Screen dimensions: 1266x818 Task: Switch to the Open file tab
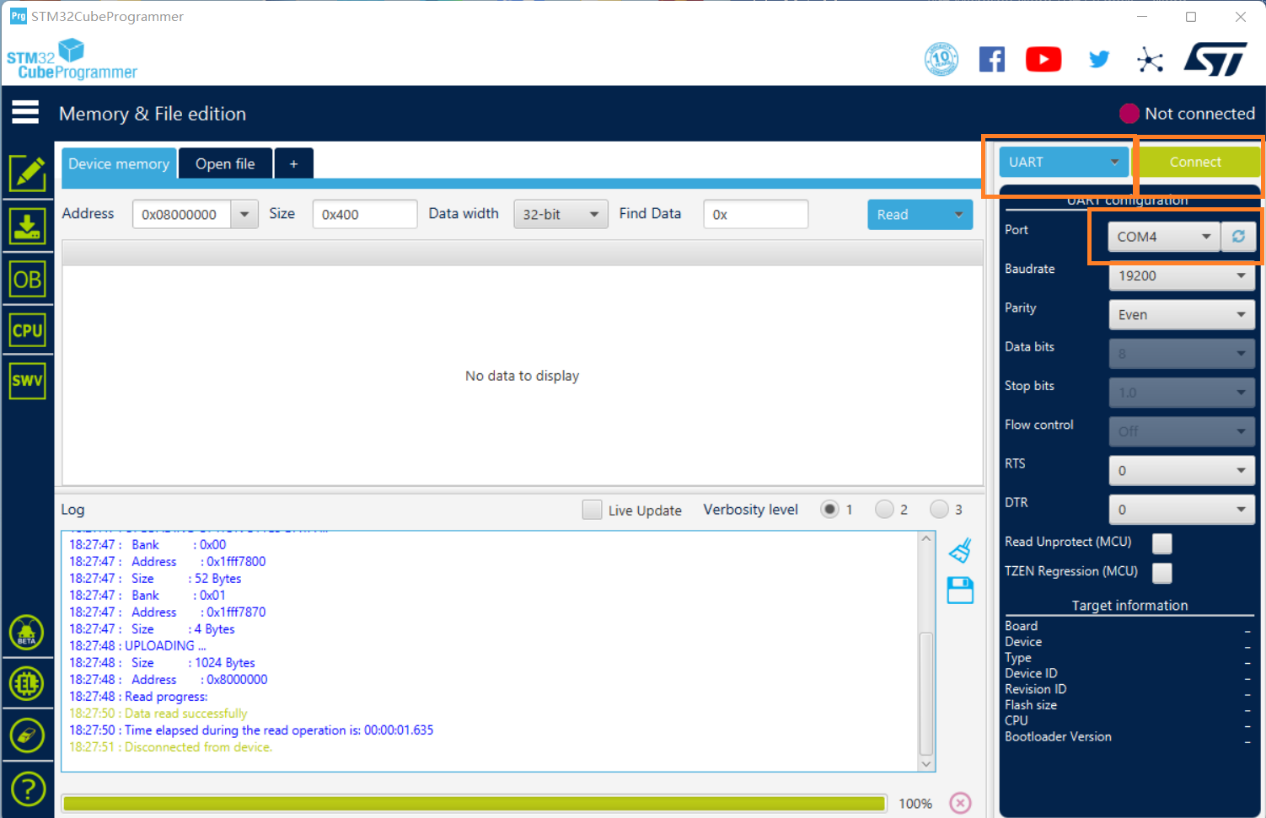[225, 164]
